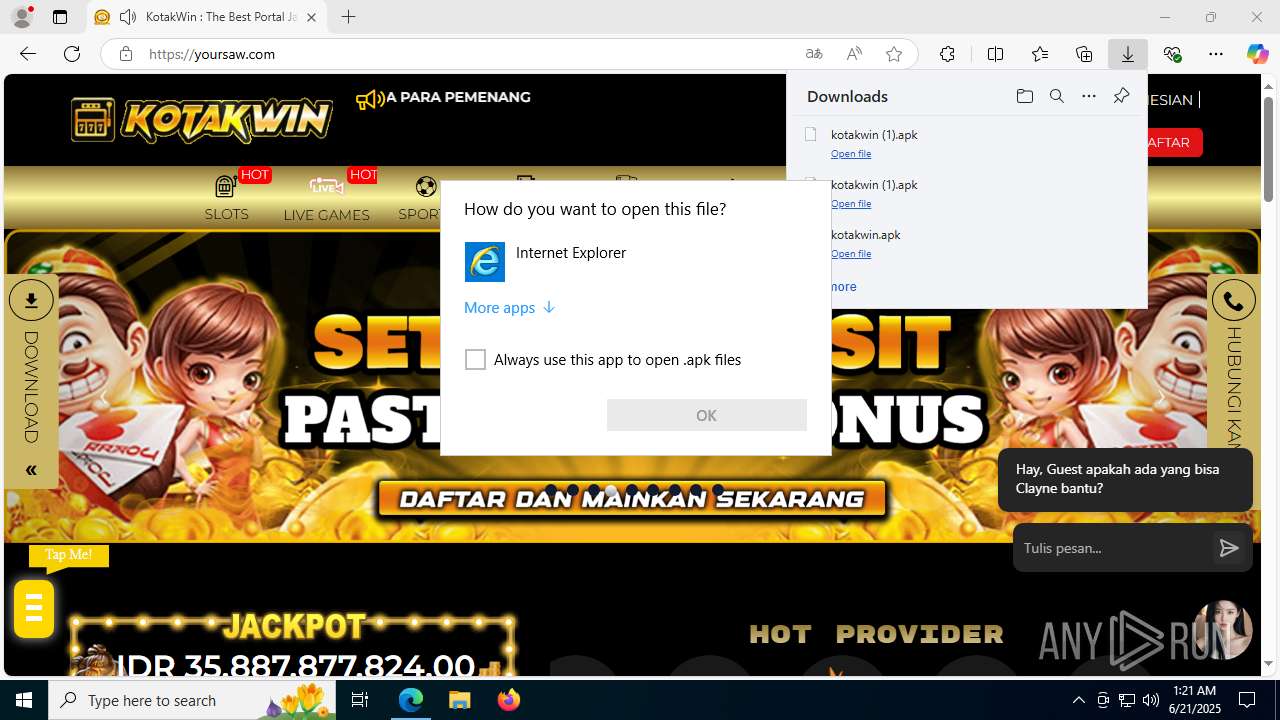Close the KotakWin tab

(x=311, y=17)
